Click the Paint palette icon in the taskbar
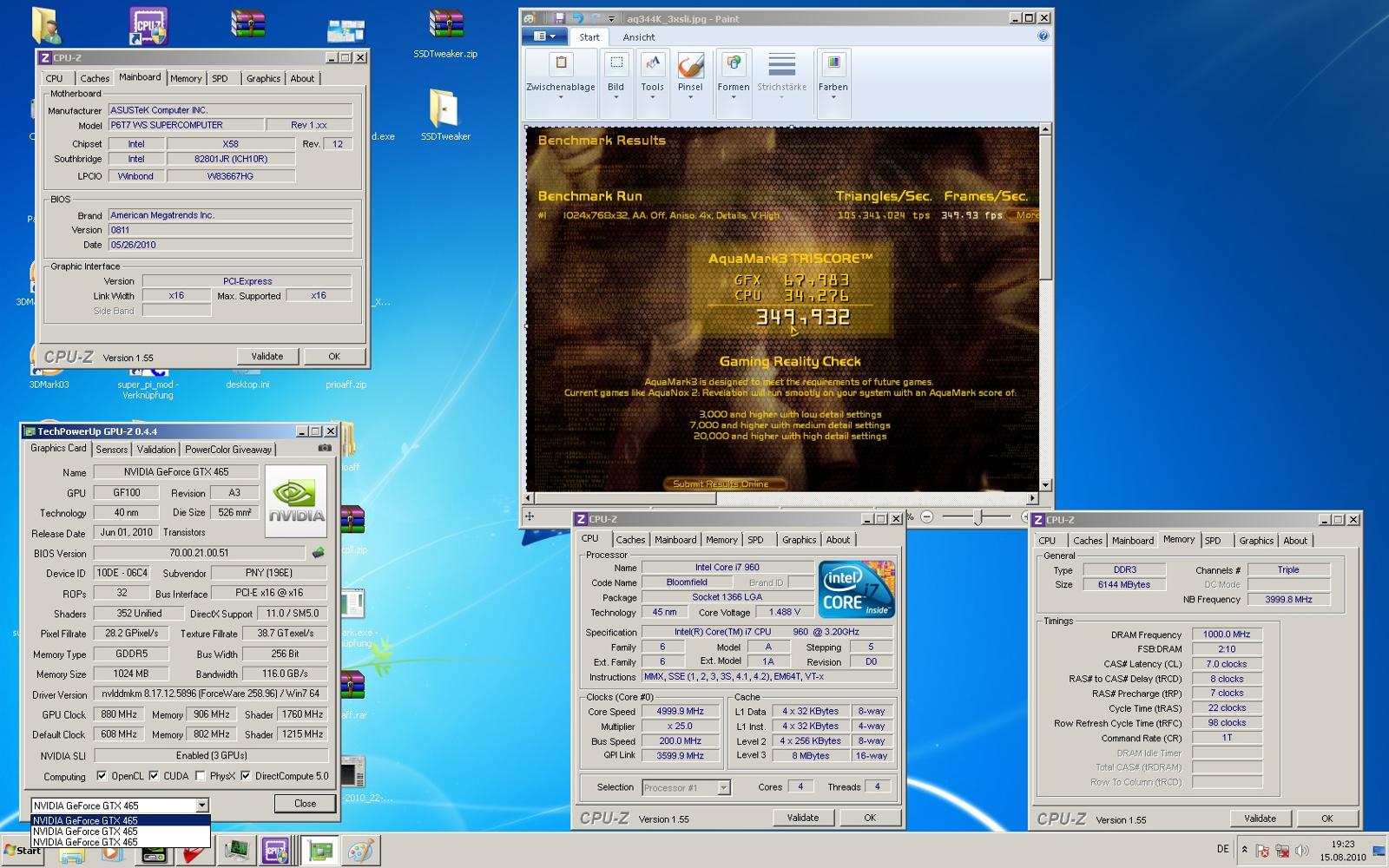Viewport: 1389px width, 868px height. tap(361, 852)
